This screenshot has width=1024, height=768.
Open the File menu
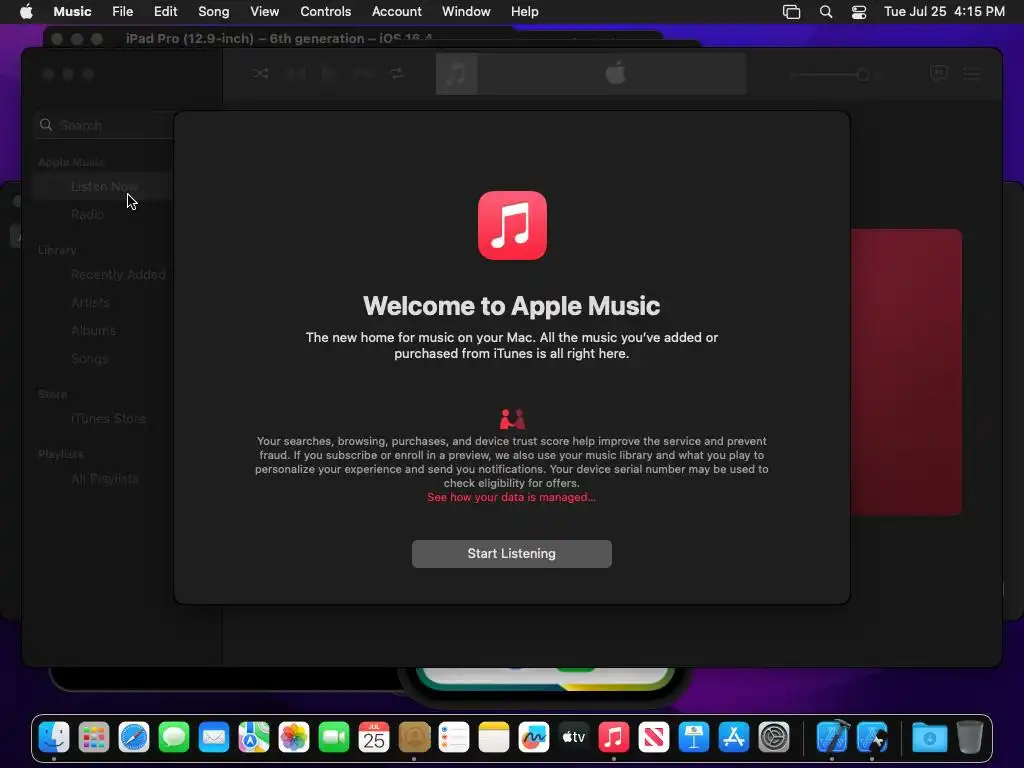[x=122, y=12]
